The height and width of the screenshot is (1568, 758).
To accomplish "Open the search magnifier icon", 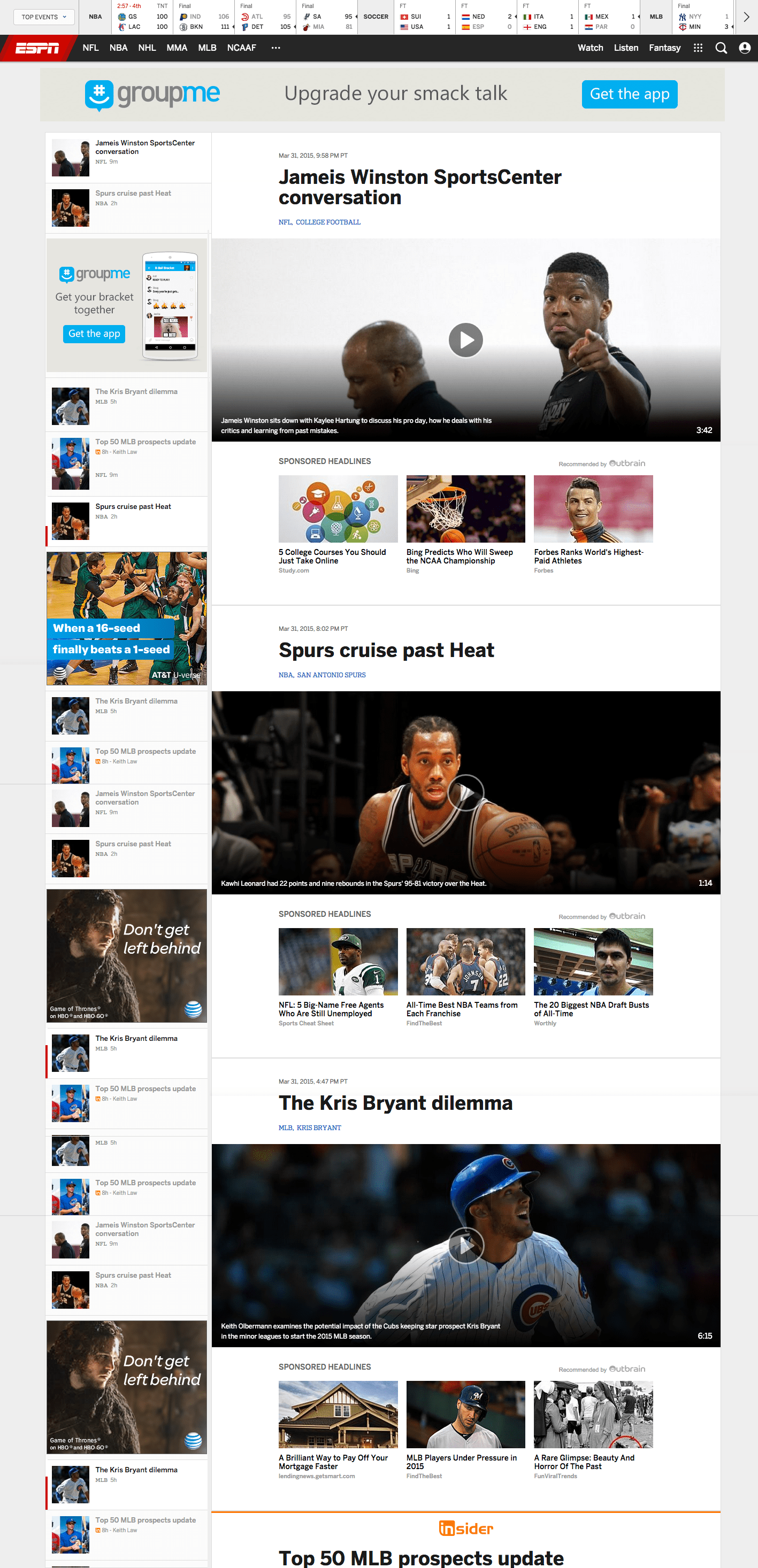I will [721, 48].
